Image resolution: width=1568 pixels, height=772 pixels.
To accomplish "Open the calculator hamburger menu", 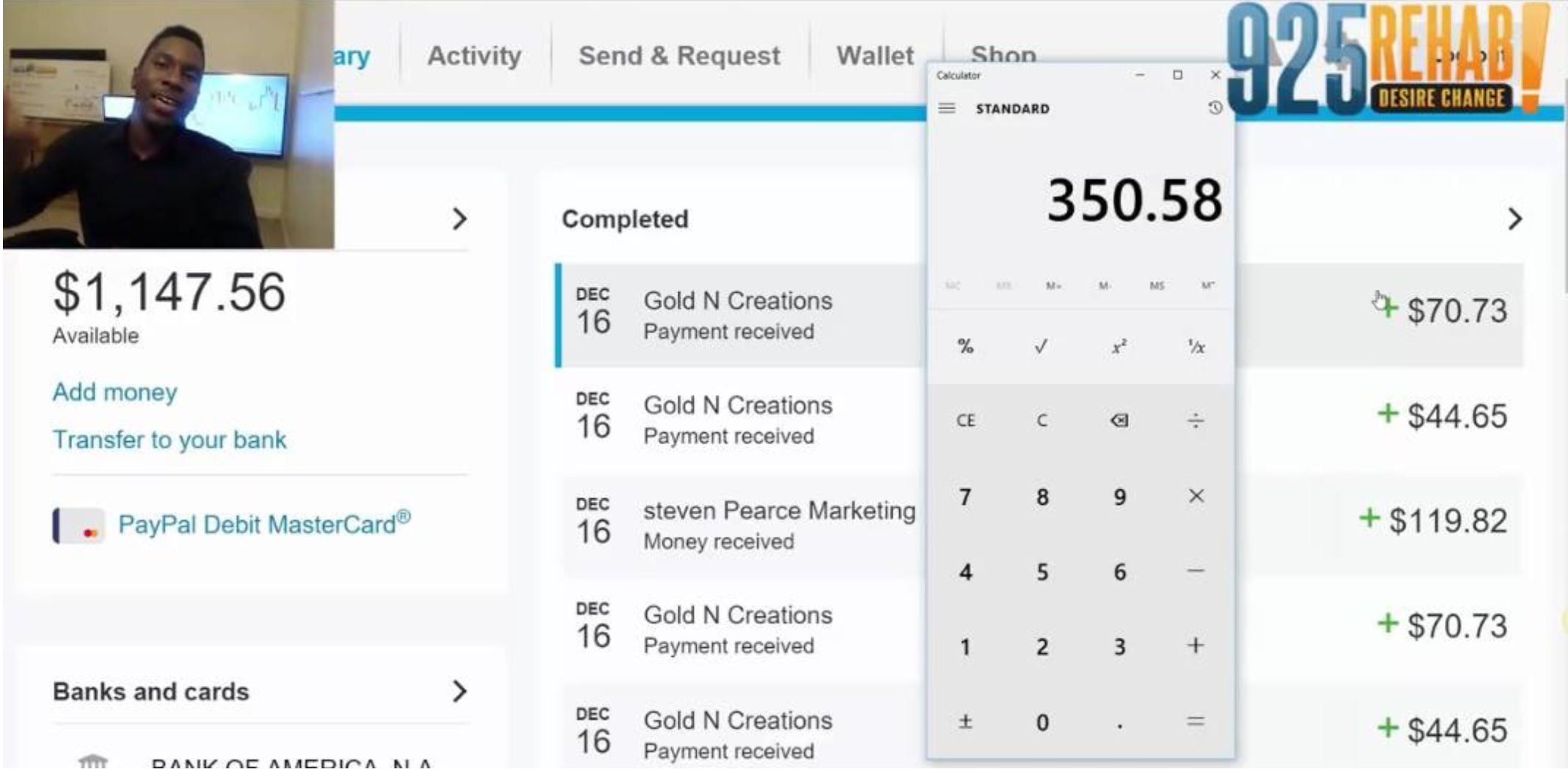I will tap(947, 109).
